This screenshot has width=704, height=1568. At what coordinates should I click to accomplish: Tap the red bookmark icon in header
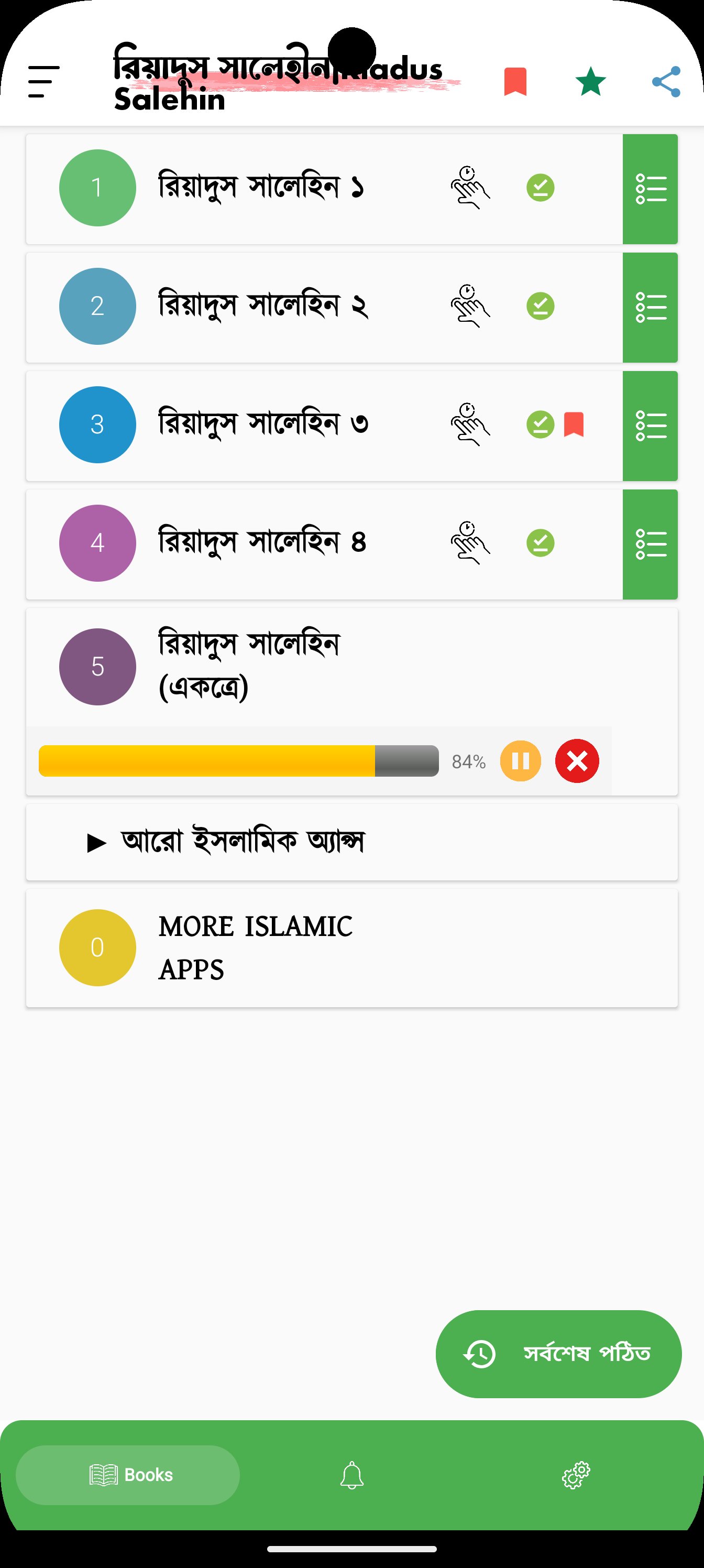[x=515, y=82]
